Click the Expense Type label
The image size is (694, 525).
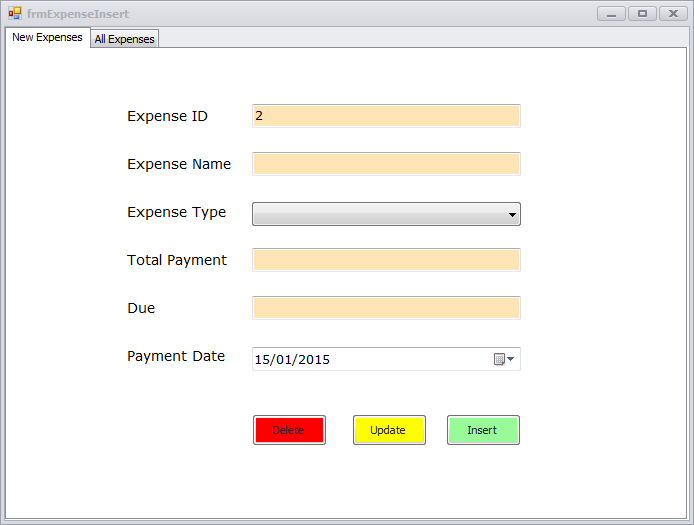point(177,212)
